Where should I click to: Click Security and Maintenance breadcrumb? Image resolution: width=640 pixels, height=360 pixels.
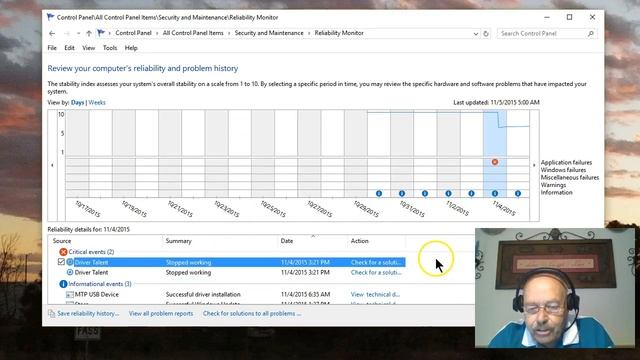[269, 33]
